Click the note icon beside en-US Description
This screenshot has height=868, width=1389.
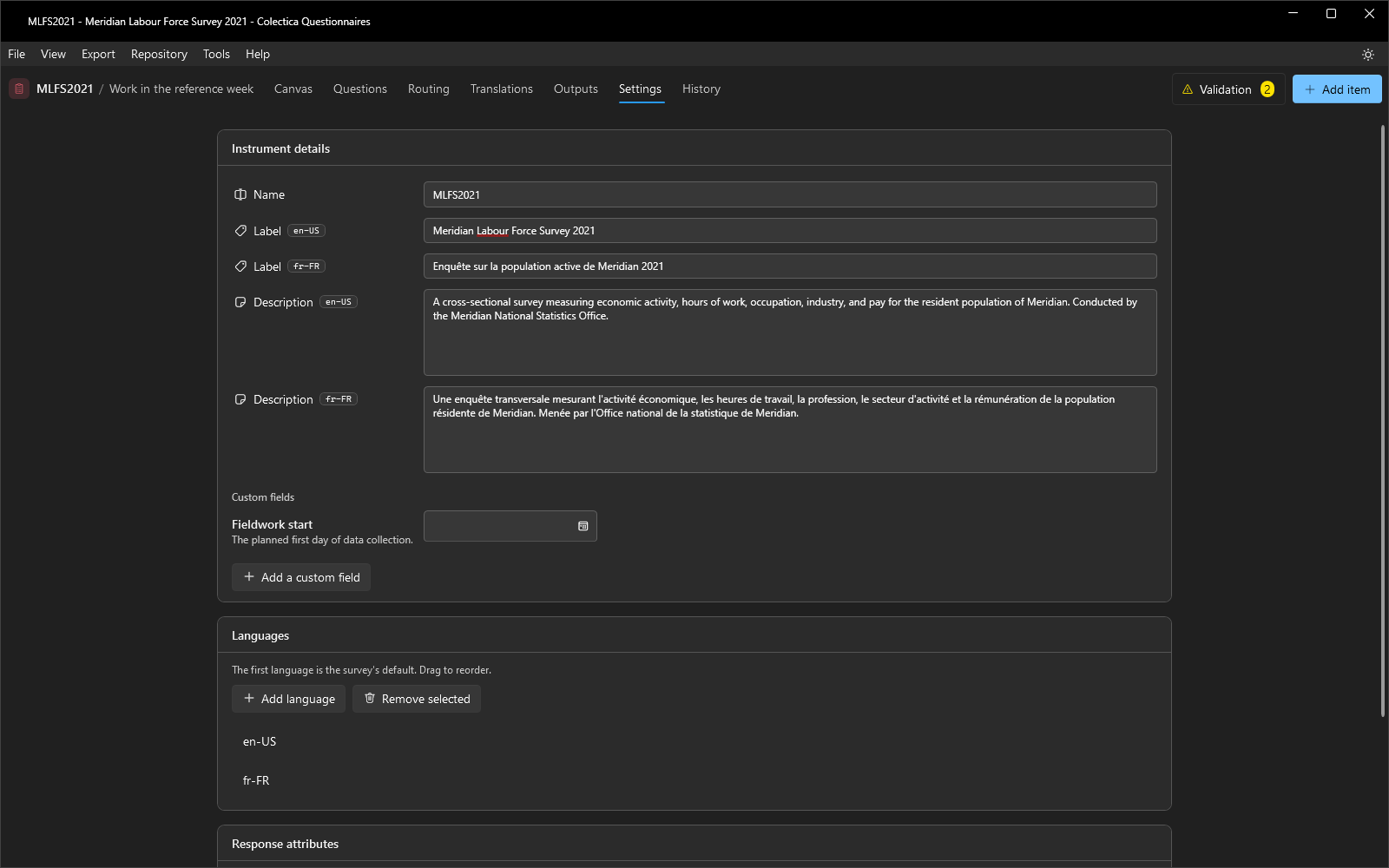click(240, 302)
